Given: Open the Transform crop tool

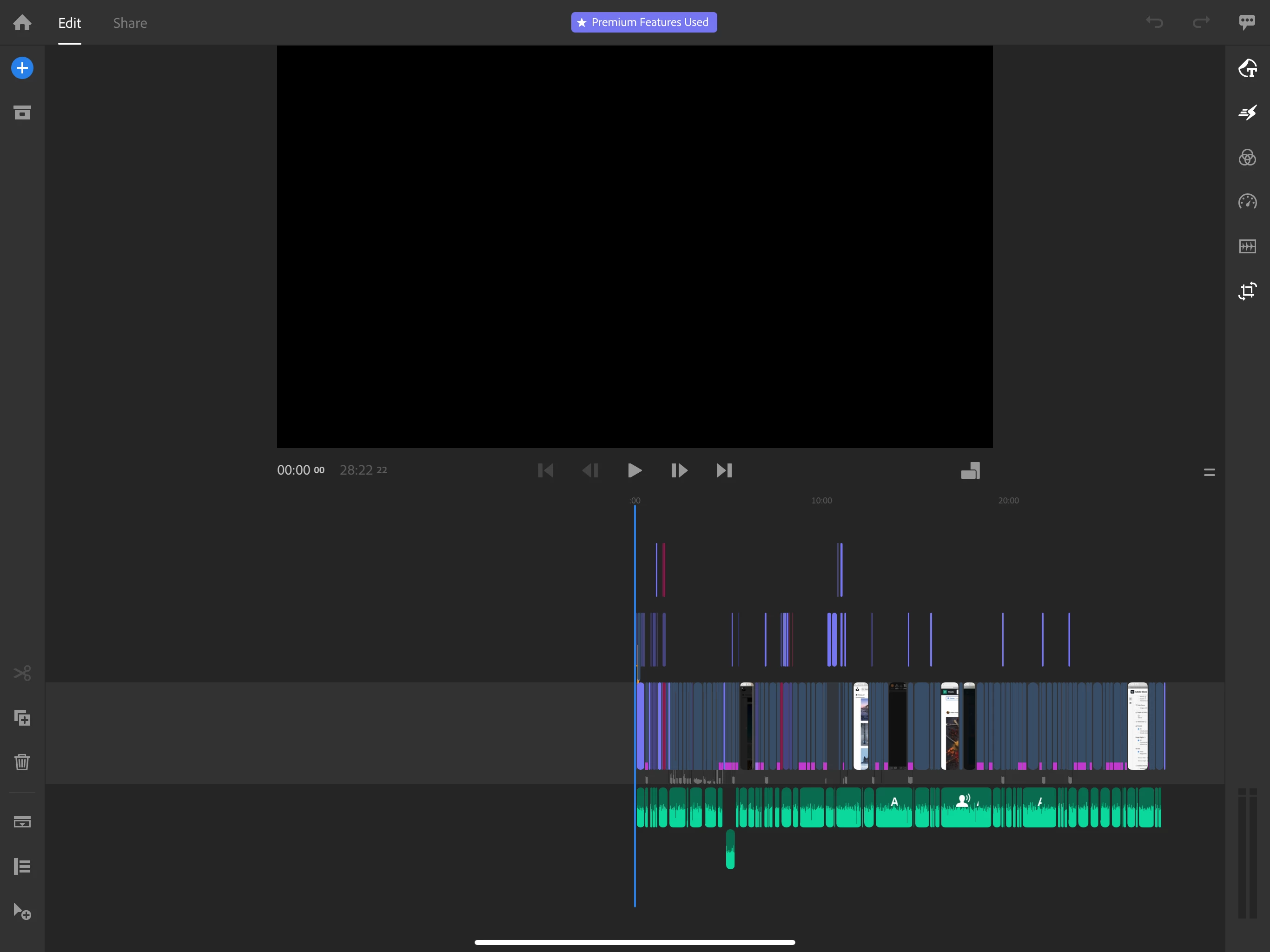Looking at the screenshot, I should (1247, 291).
